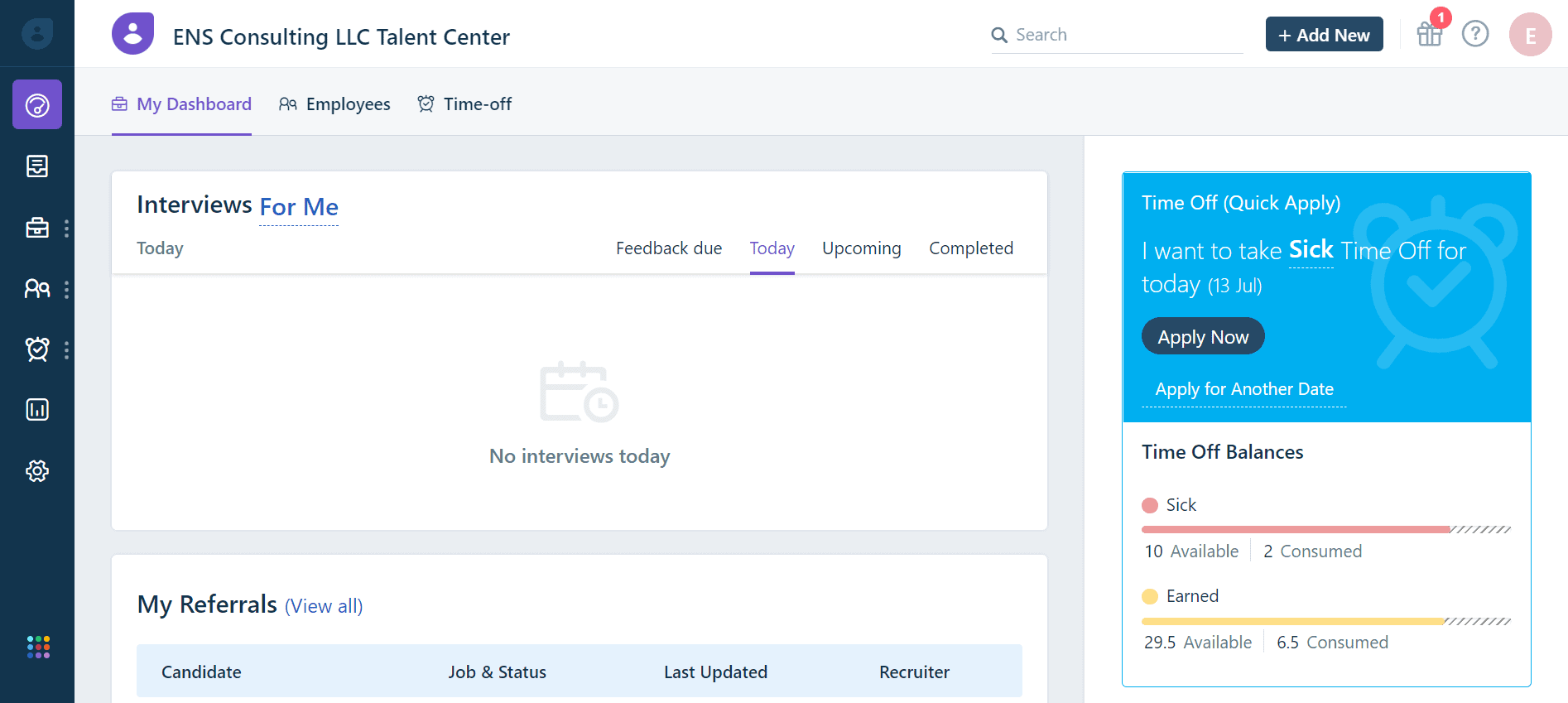Image resolution: width=1568 pixels, height=703 pixels.
Task: Click the Add New button
Action: (x=1324, y=35)
